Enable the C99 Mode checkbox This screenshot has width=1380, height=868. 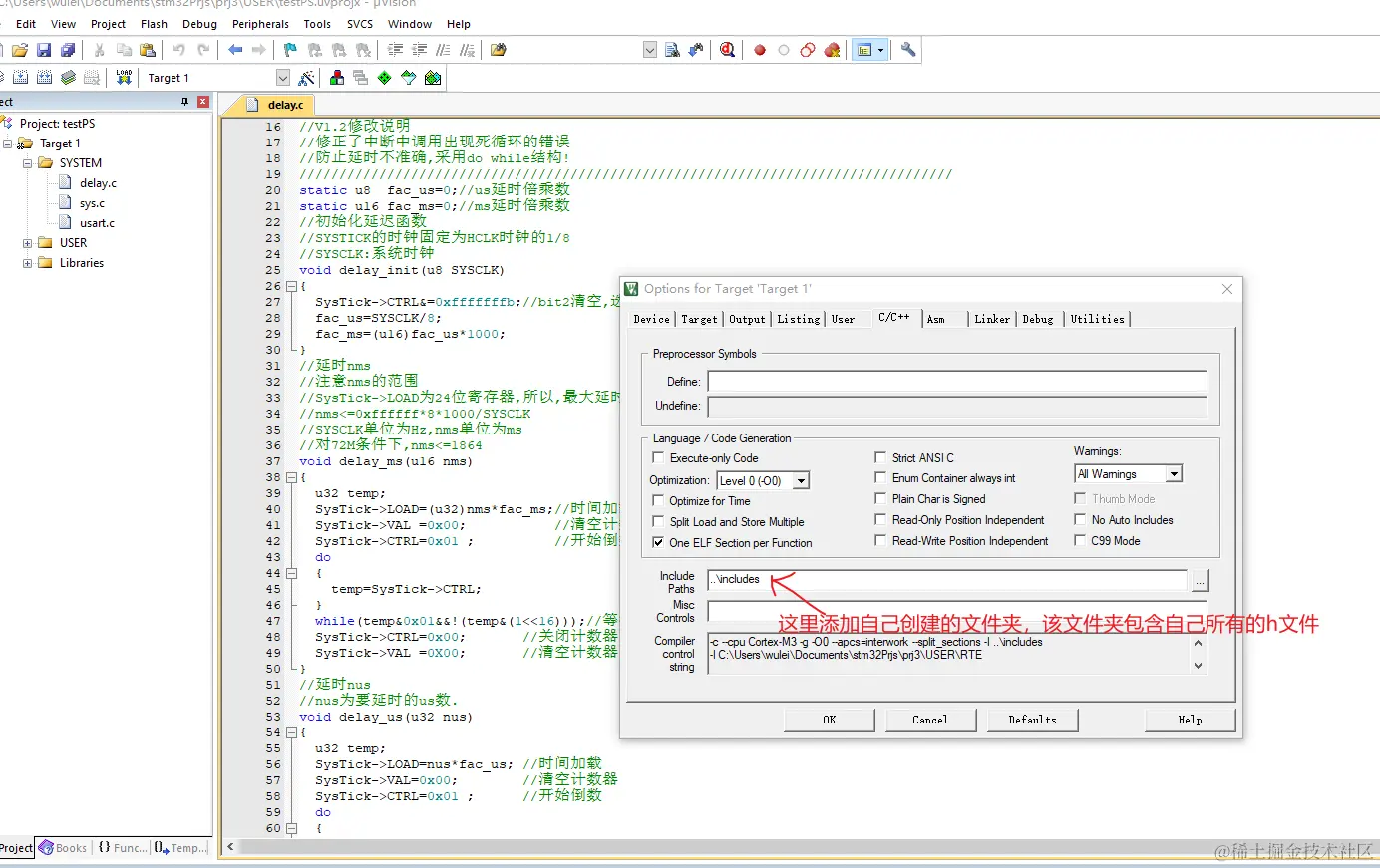[1080, 541]
